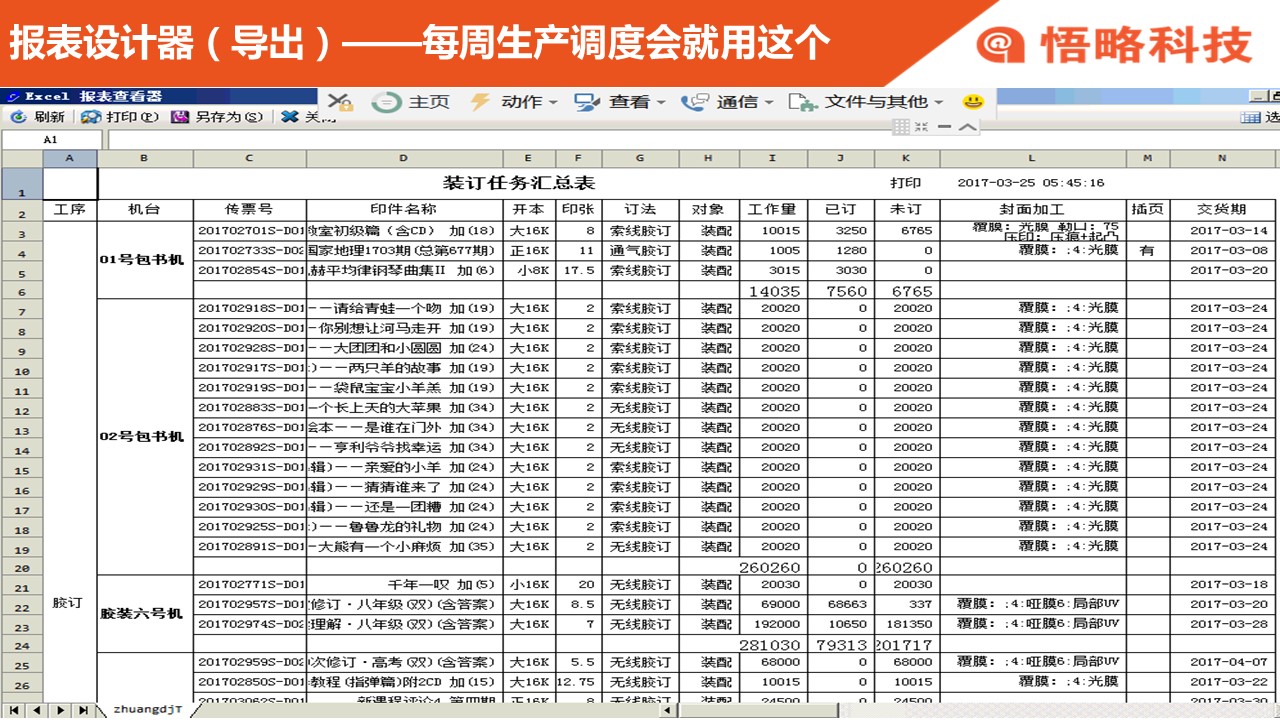
Task: Select column header L
Action: click(1033, 158)
